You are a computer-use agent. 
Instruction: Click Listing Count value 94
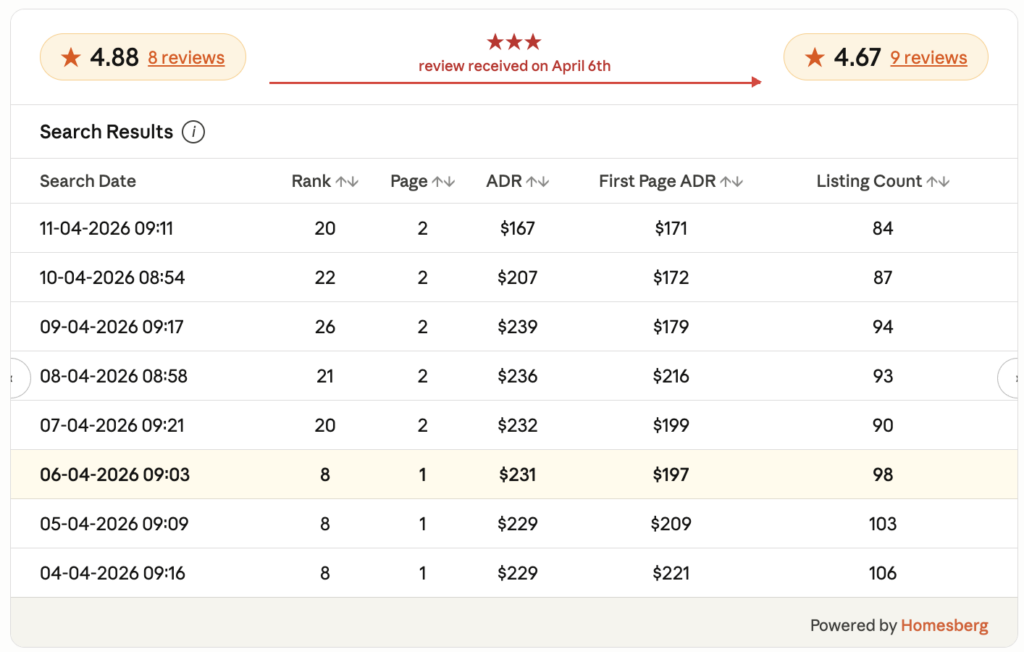click(x=882, y=327)
